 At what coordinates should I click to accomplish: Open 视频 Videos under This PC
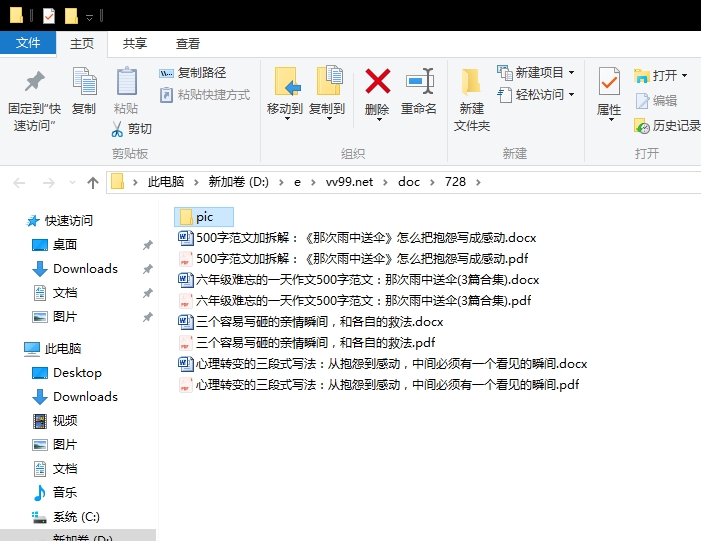(x=55, y=421)
